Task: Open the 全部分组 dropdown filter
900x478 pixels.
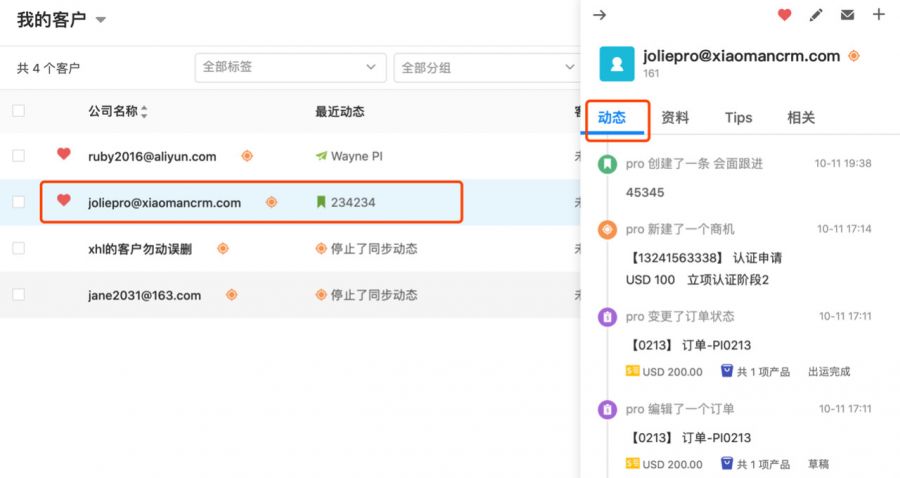Action: (x=487, y=67)
